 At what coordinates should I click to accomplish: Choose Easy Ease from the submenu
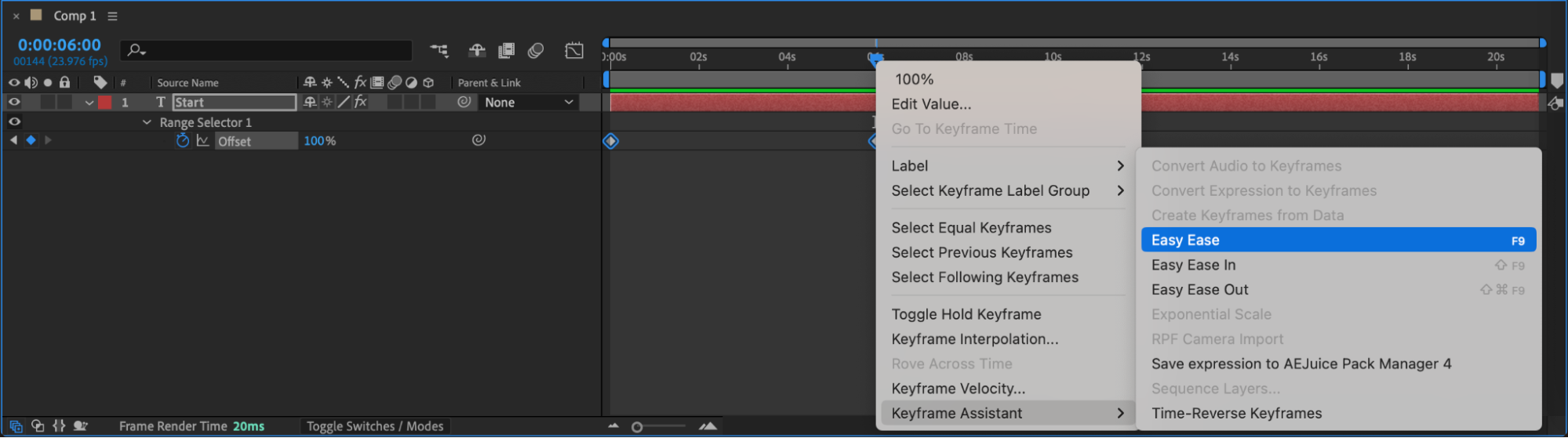pyautogui.click(x=1337, y=241)
